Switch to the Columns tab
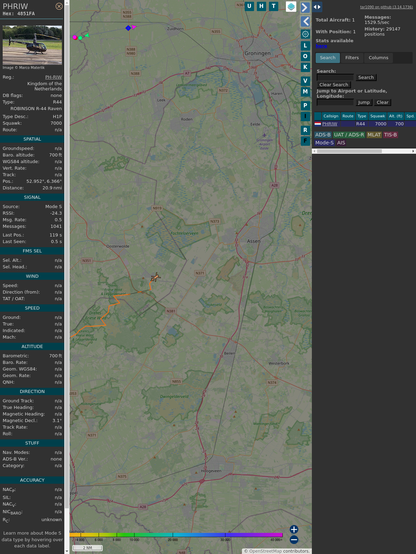416x554 pixels. 378,58
